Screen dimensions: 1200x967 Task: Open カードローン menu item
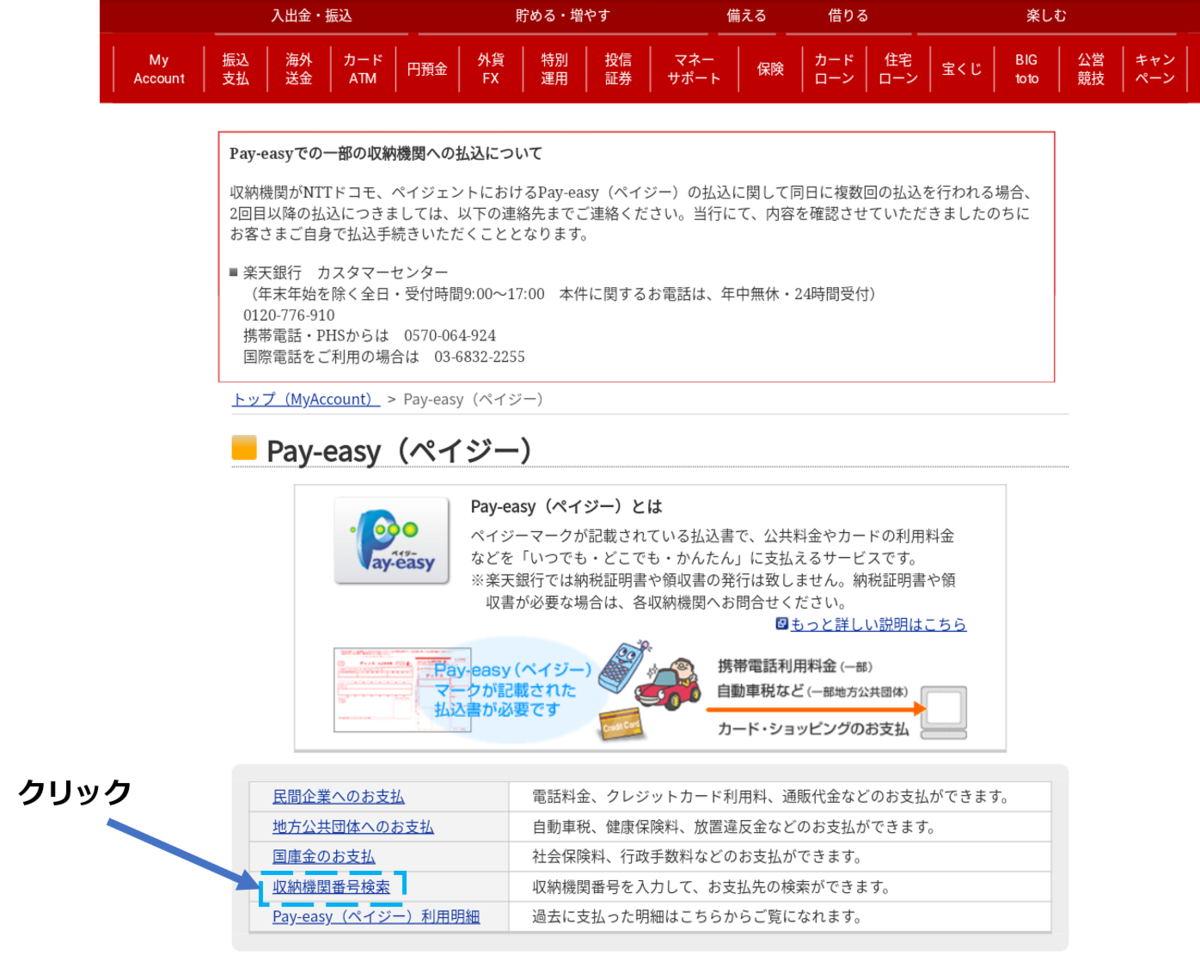tap(834, 70)
